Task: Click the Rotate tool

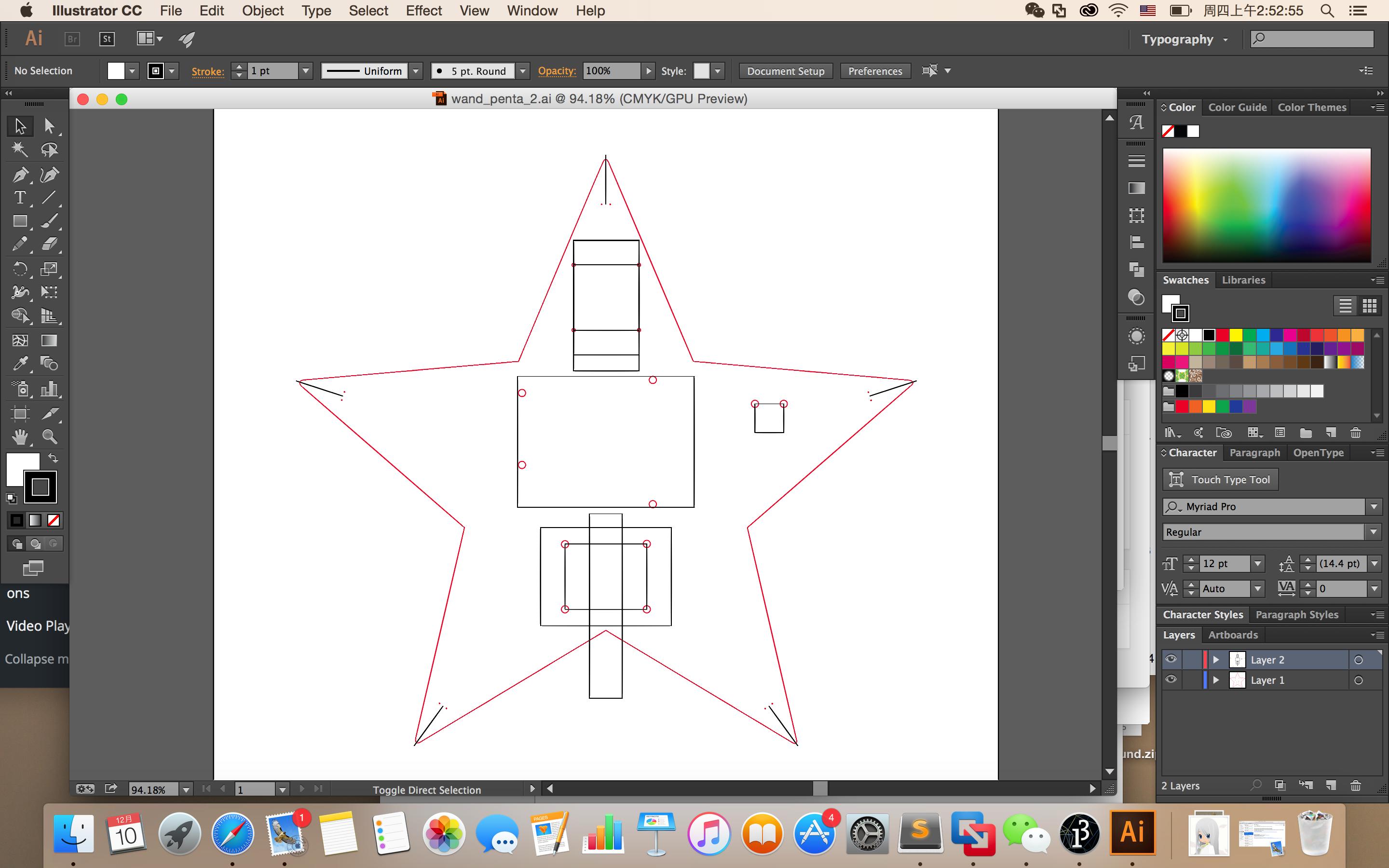Action: coord(20,269)
